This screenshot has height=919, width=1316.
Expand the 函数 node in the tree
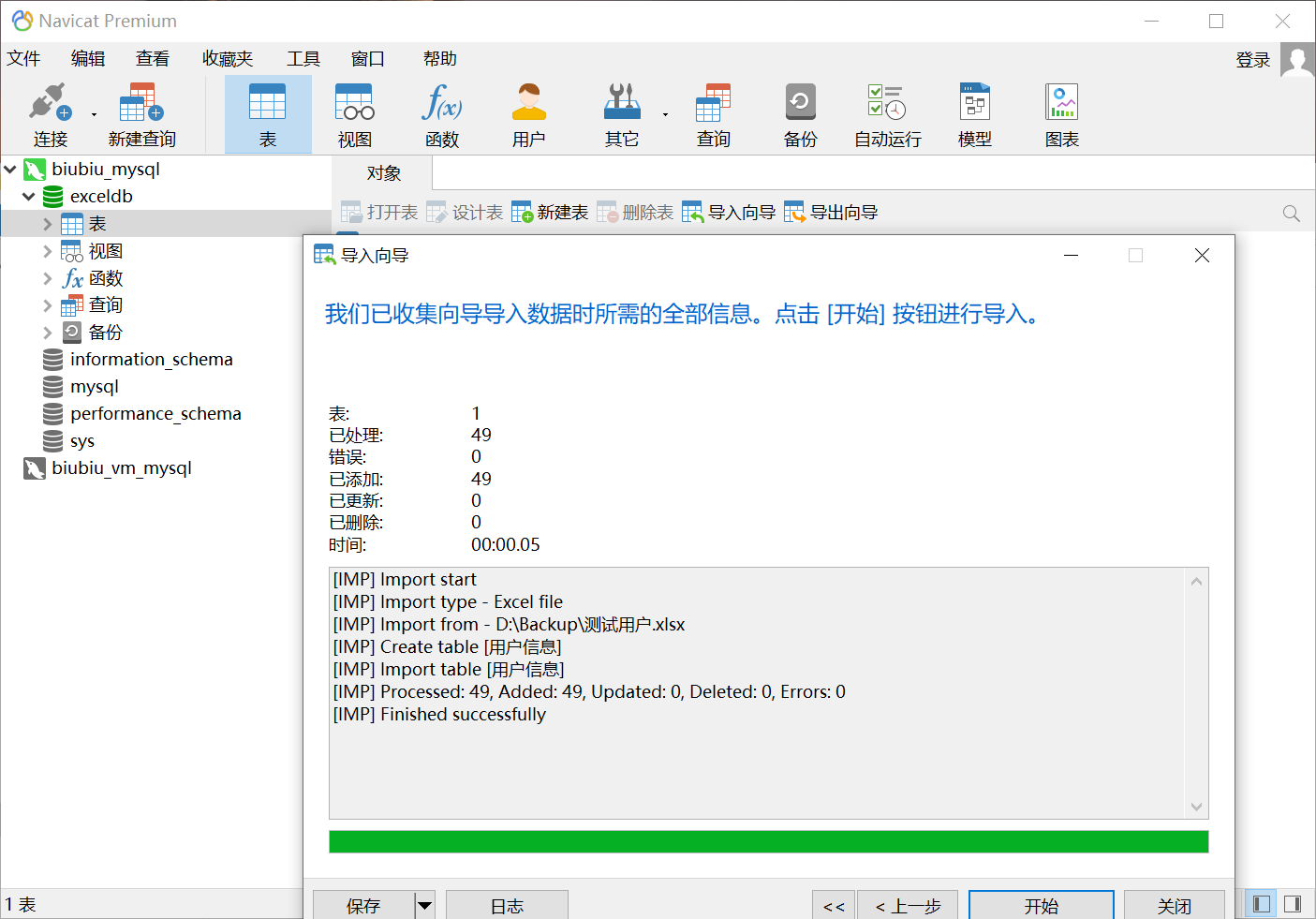pos(48,278)
